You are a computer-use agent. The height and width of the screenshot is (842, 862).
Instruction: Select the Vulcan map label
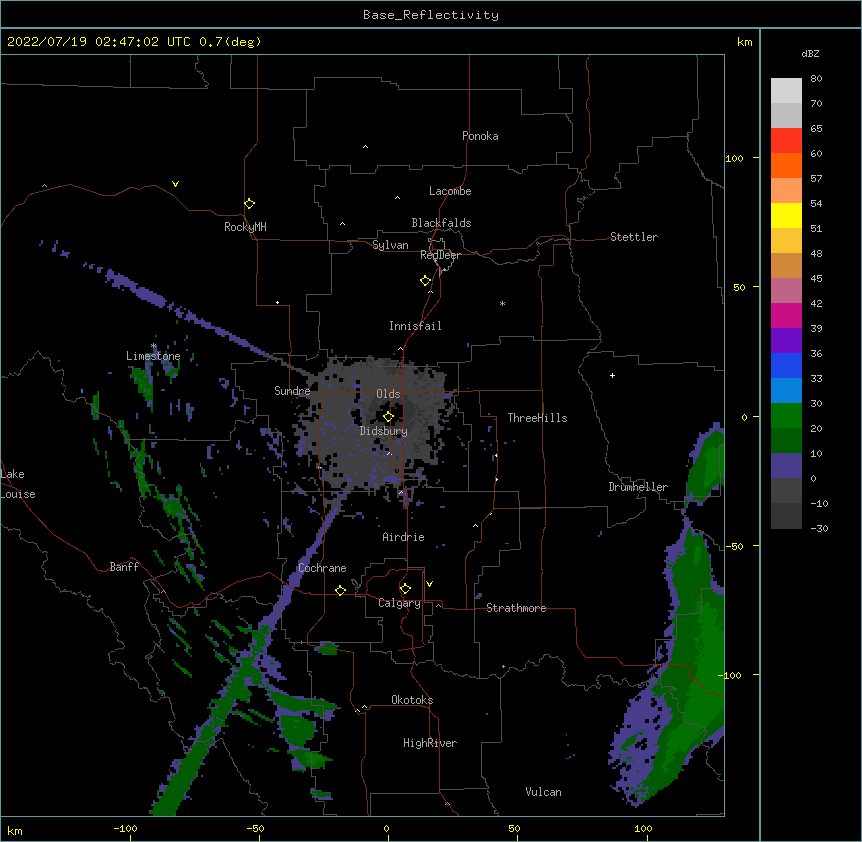(x=543, y=792)
